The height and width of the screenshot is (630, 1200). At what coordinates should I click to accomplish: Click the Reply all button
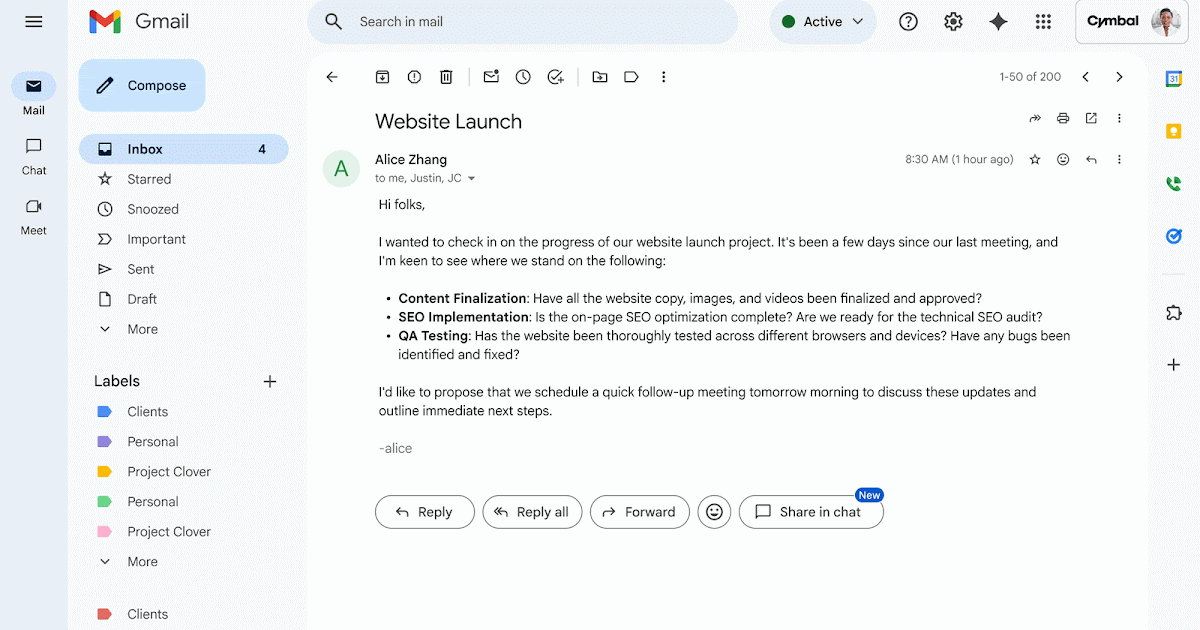(532, 512)
